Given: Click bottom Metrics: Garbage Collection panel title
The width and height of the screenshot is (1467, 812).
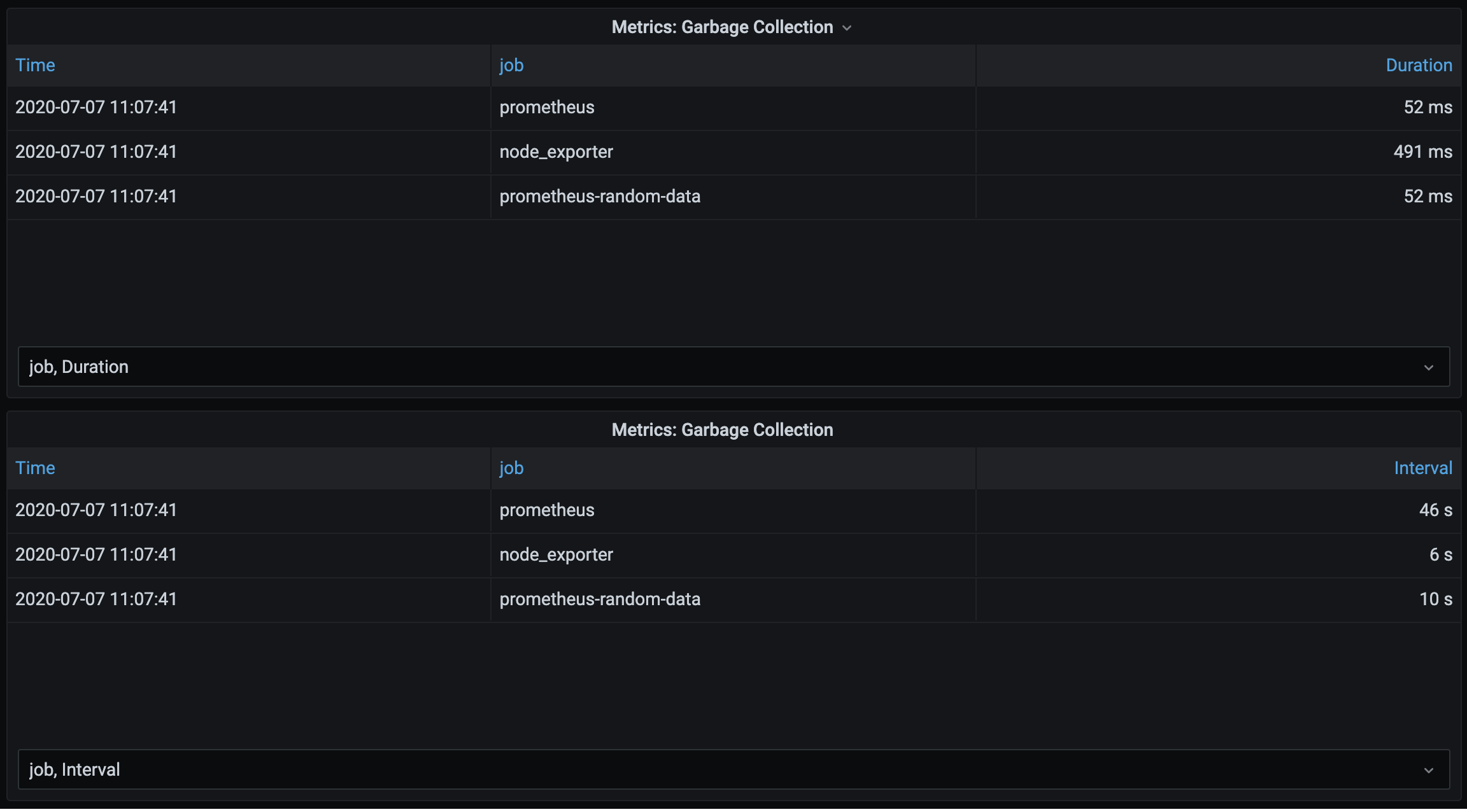Looking at the screenshot, I should point(722,430).
